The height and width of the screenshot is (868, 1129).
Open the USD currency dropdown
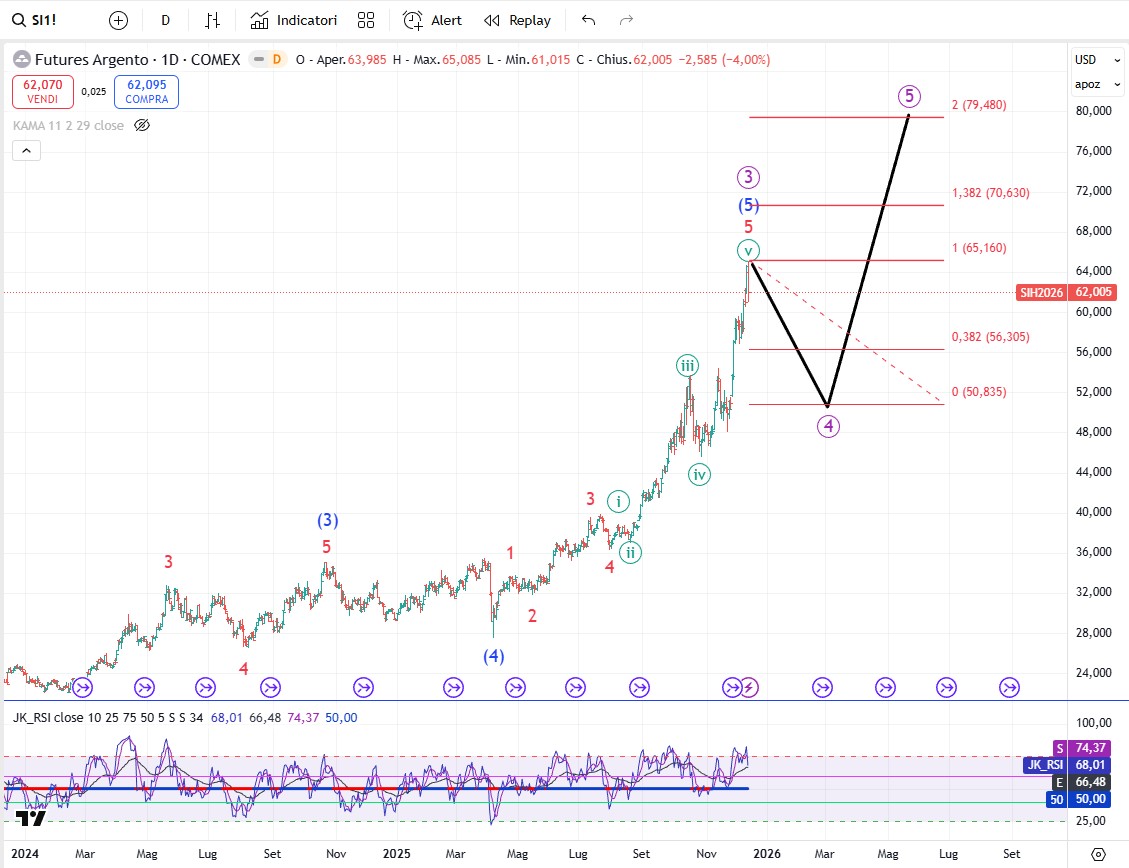pyautogui.click(x=1086, y=60)
